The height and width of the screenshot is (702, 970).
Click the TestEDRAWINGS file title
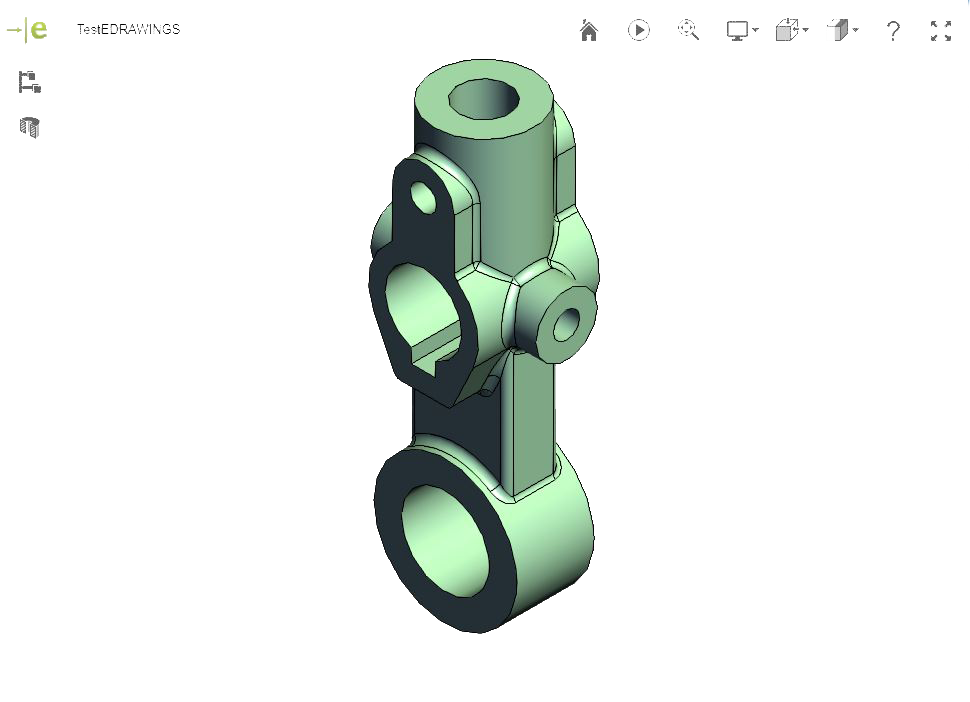coord(128,29)
